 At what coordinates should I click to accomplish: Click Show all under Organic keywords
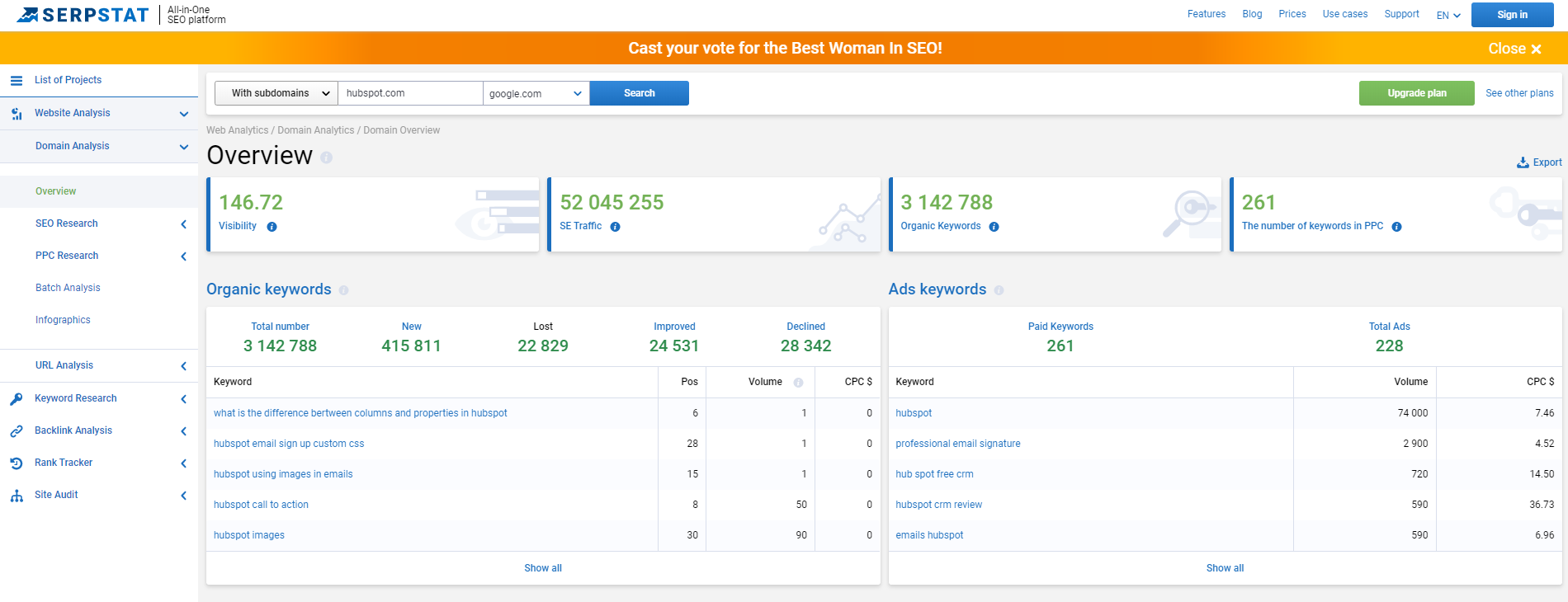(543, 568)
